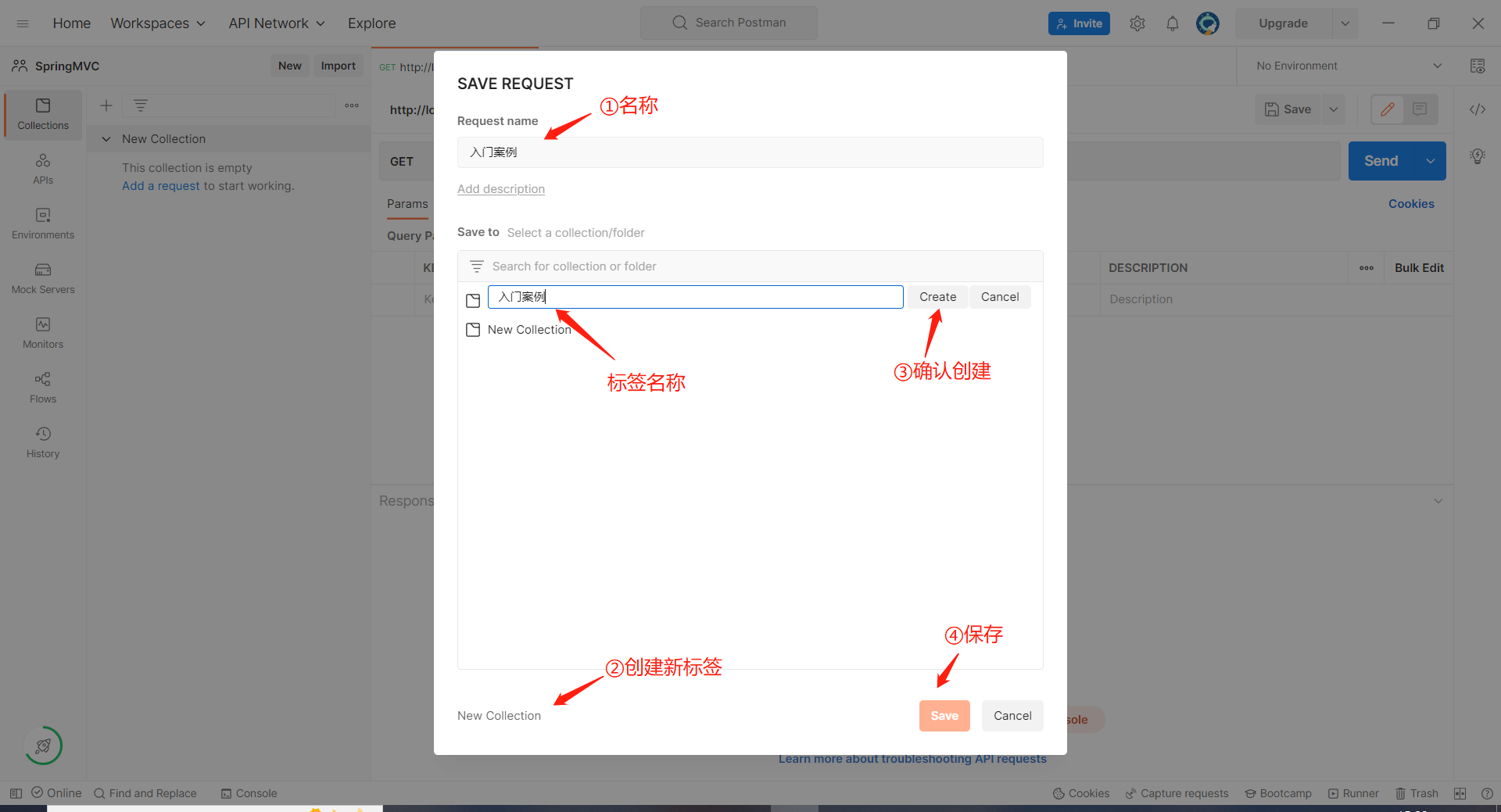Viewport: 1501px width, 812px height.
Task: Click the pencil edit icon
Action: 1388,109
